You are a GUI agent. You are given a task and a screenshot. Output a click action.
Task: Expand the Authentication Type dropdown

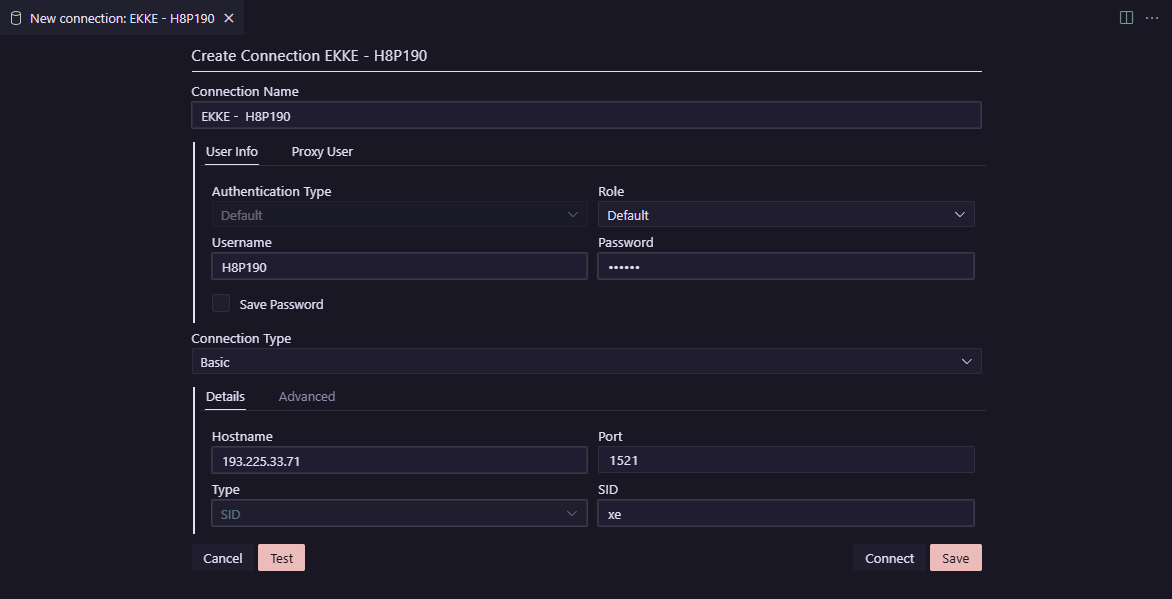click(x=398, y=214)
